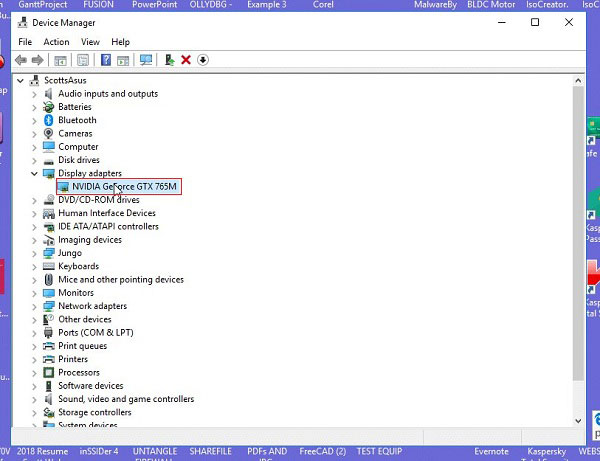Toggle action pane toolbar icon
Screen dimensions: 600x461
pyautogui.click(x=123, y=60)
